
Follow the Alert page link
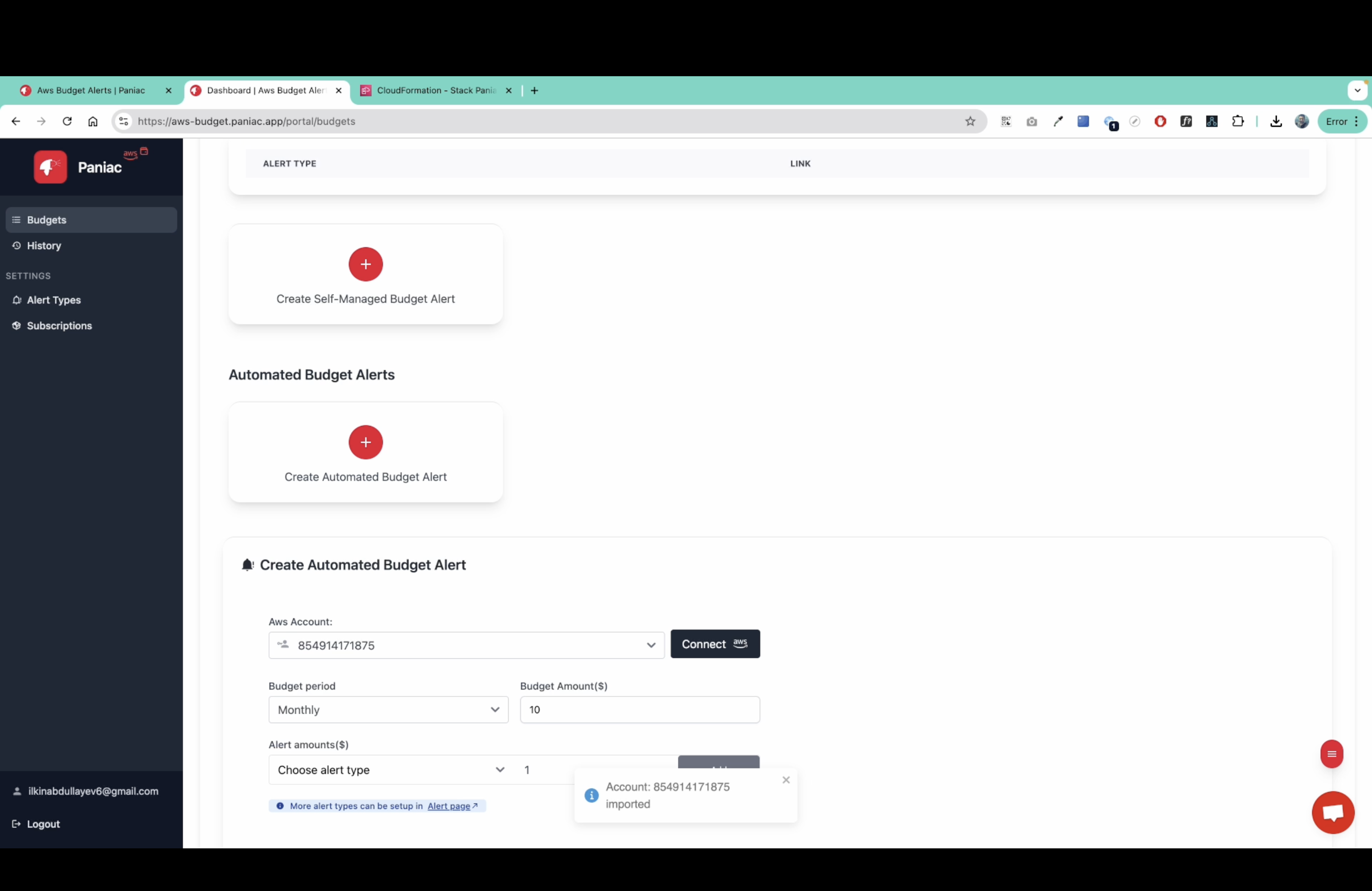[449, 806]
